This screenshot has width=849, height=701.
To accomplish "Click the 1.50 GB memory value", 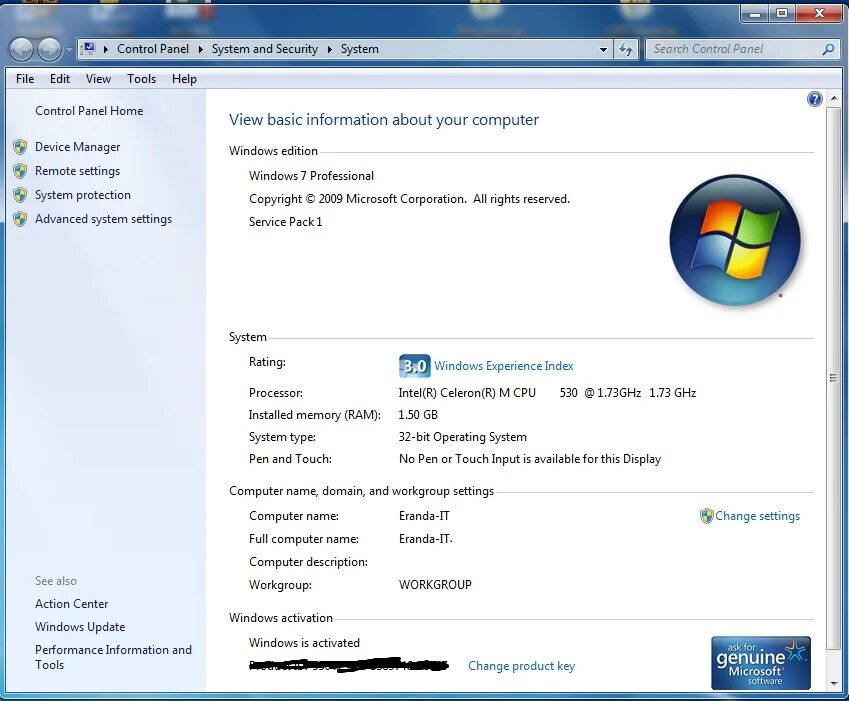I will 418,415.
